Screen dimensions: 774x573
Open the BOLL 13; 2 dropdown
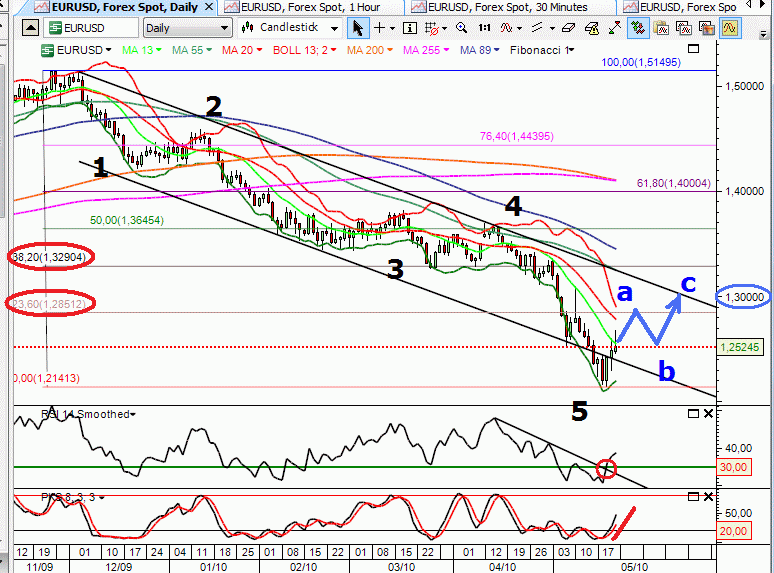tap(334, 50)
